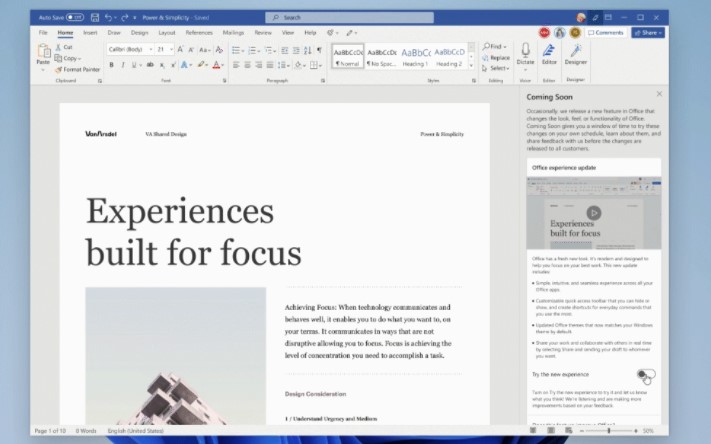Undo the last action

point(109,17)
